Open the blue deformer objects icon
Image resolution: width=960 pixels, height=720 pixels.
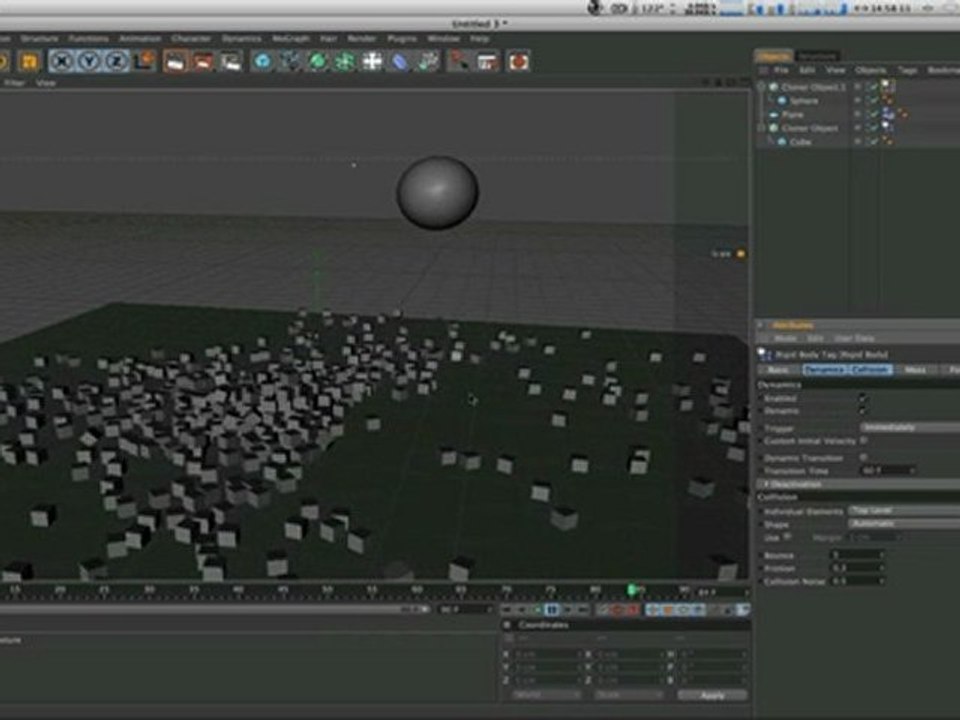[400, 61]
